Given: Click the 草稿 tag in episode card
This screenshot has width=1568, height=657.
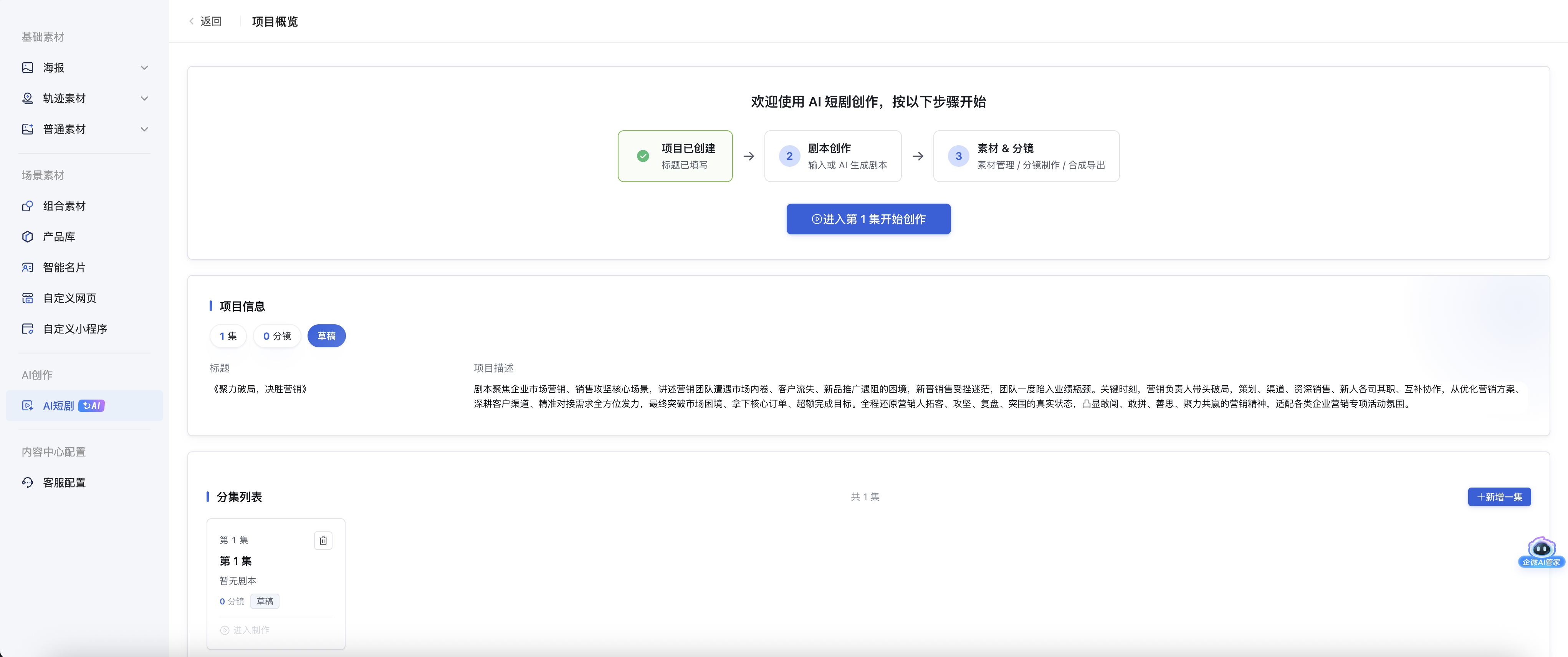Looking at the screenshot, I should pos(265,602).
